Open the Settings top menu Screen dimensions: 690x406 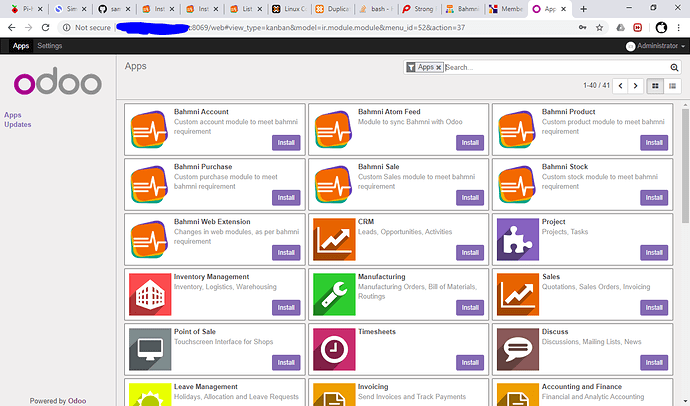50,46
